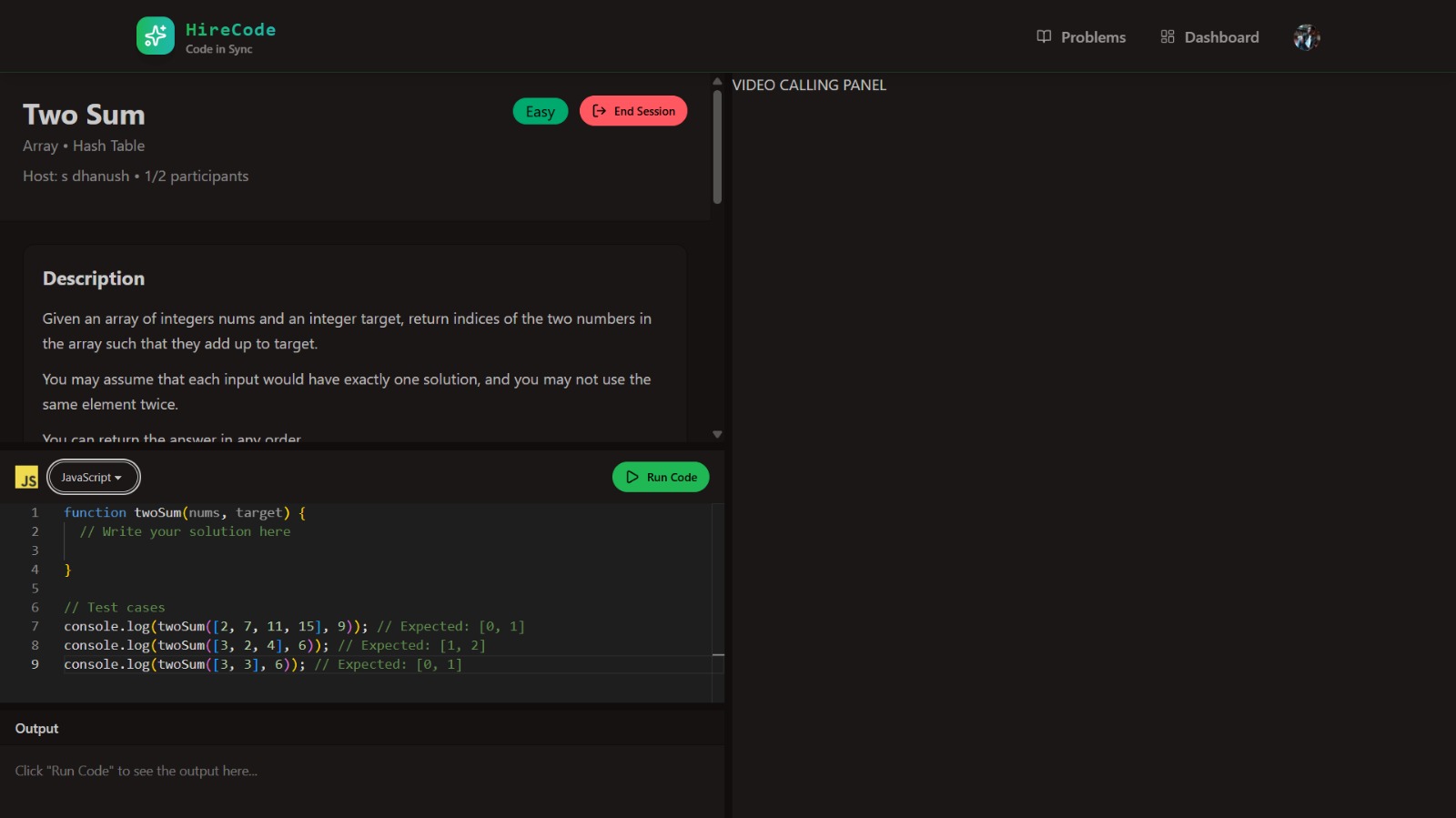The image size is (1456, 818).
Task: Go to the Problems page
Action: 1092,37
